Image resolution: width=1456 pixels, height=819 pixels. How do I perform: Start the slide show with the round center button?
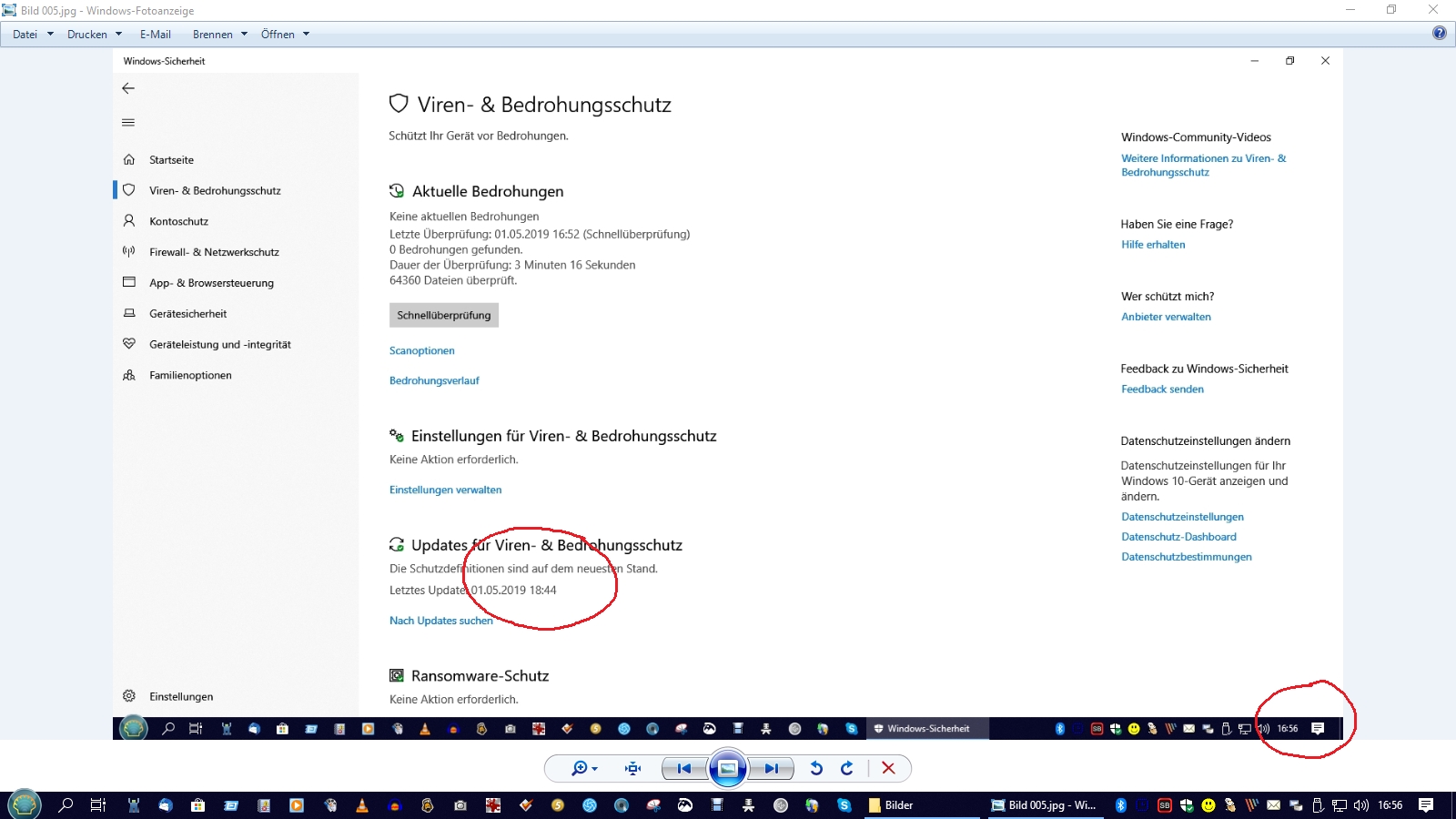point(728,769)
